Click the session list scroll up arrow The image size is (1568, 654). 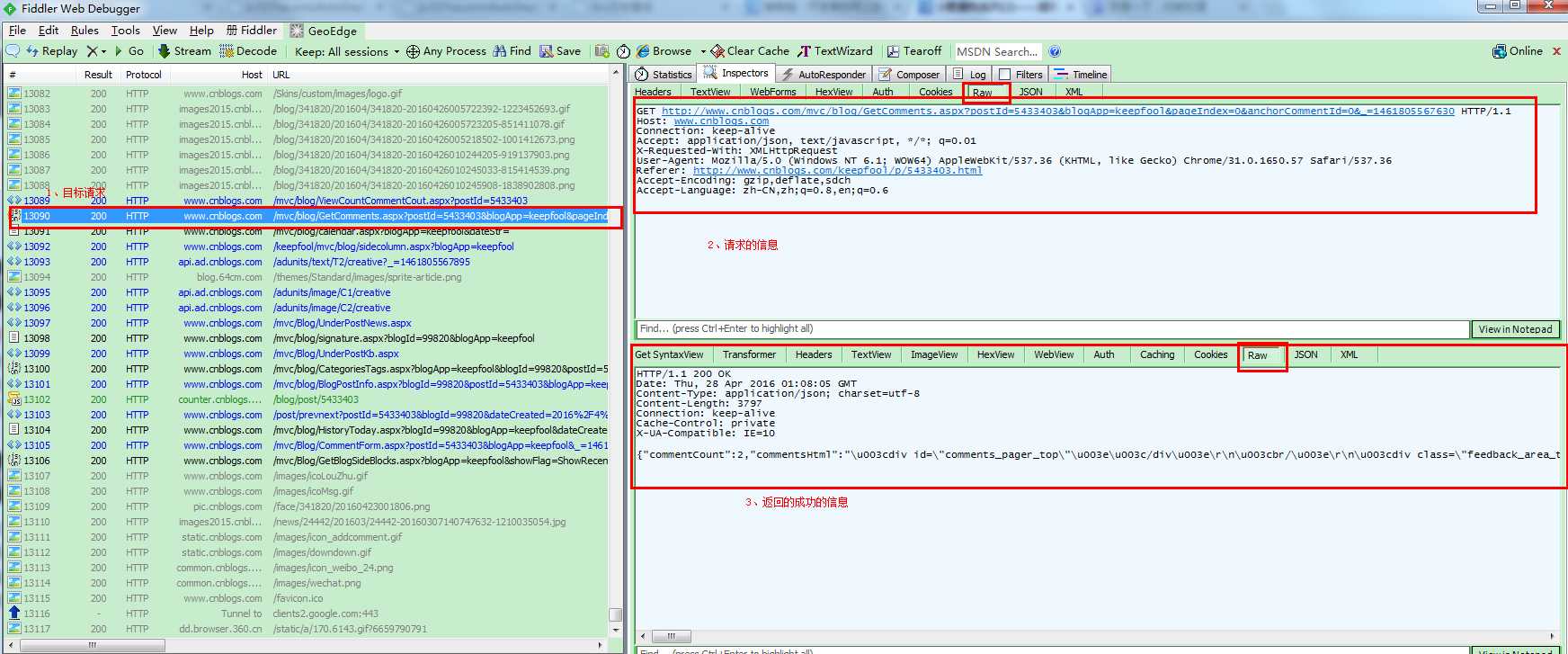[x=616, y=72]
